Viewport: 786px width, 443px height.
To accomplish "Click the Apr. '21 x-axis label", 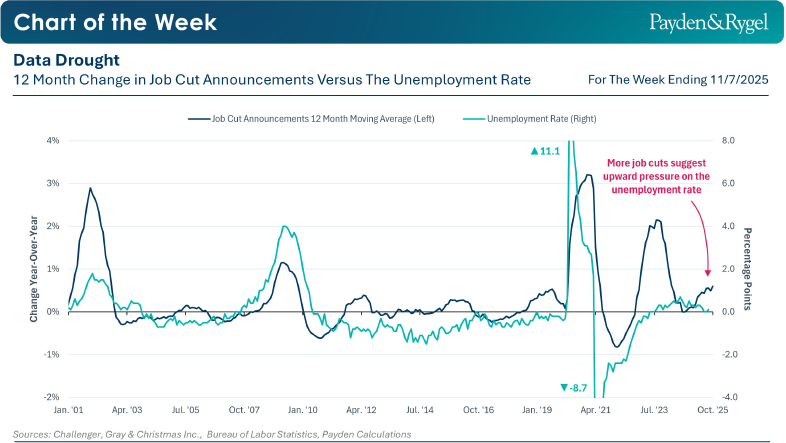I will click(x=597, y=410).
